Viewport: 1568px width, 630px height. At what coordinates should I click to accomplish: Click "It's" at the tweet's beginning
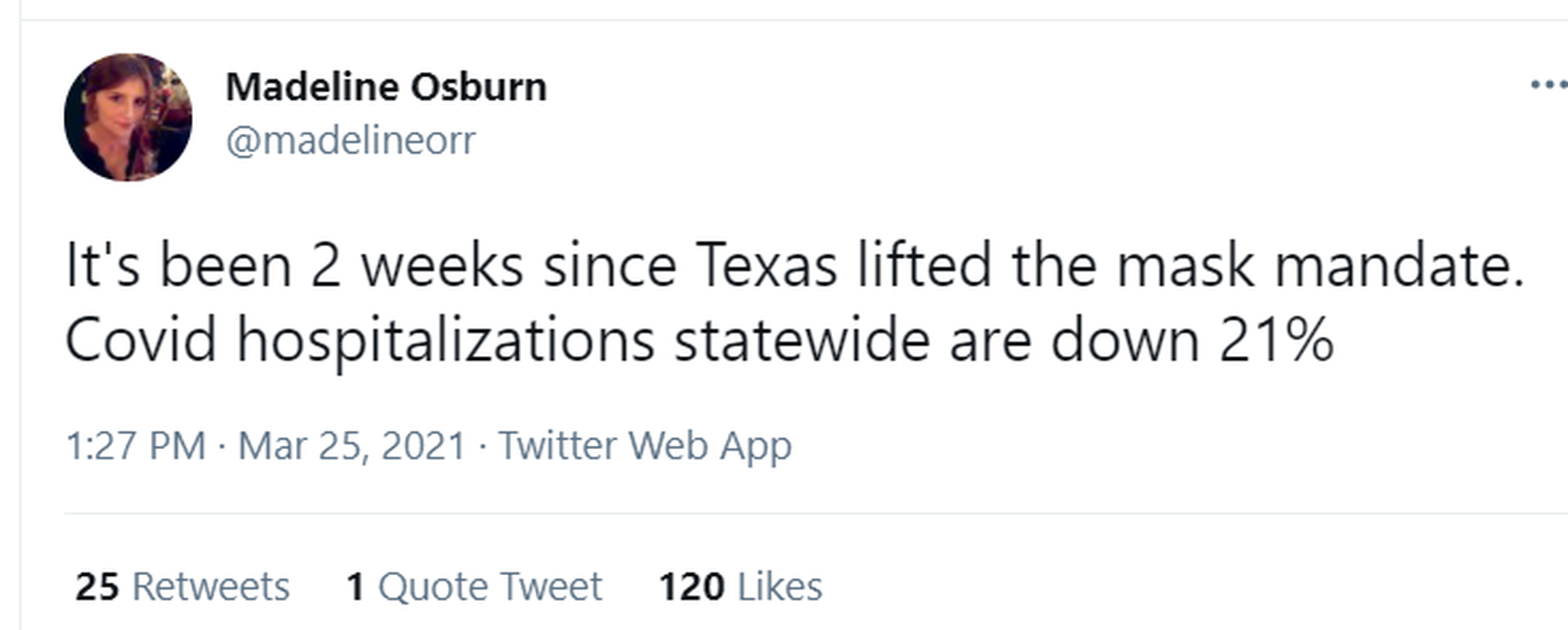point(102,265)
